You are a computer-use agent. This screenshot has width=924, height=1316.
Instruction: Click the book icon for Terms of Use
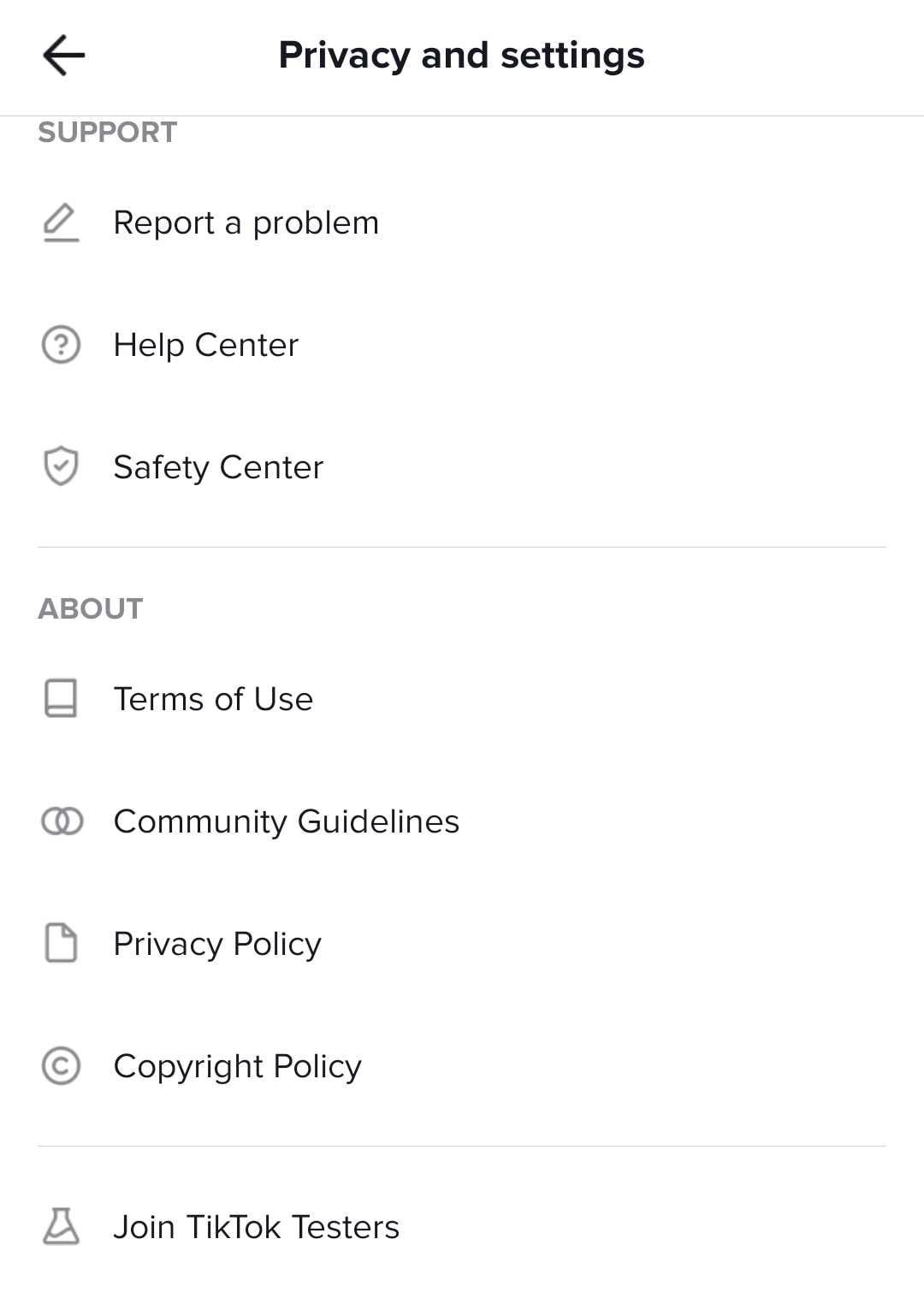[61, 698]
